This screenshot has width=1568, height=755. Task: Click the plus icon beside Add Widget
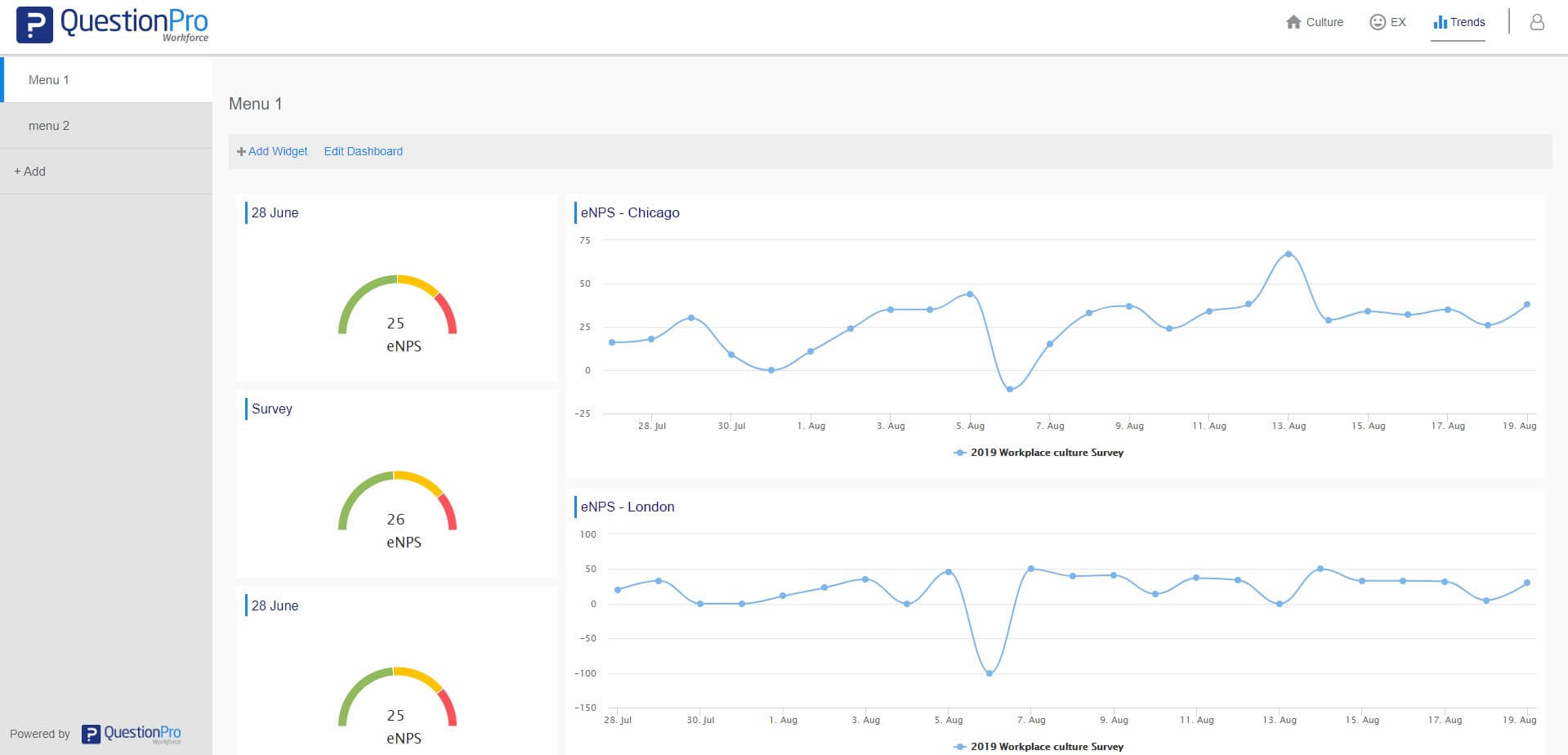pos(241,151)
